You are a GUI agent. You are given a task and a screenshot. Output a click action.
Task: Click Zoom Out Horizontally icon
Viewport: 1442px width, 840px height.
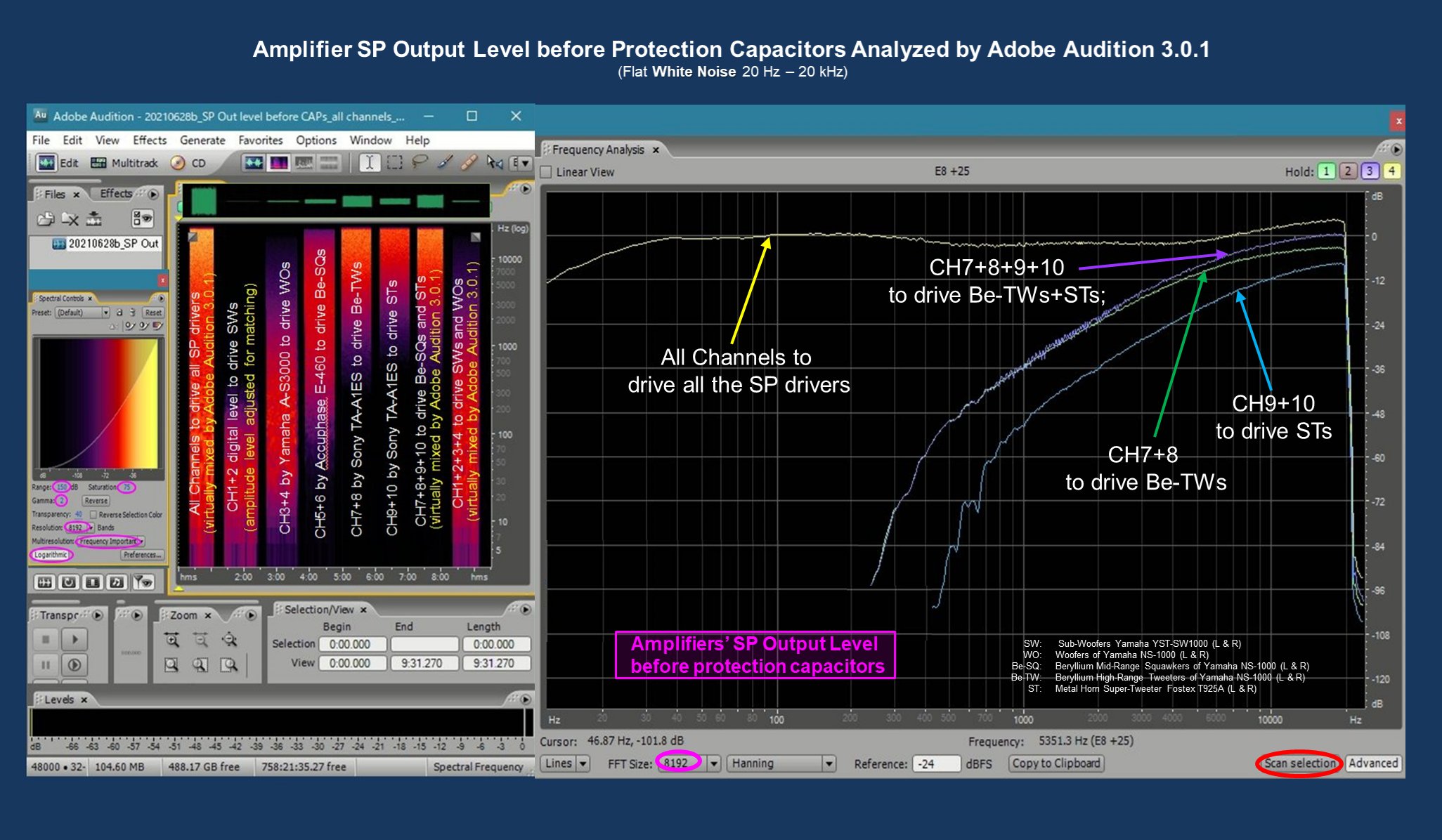click(x=200, y=640)
